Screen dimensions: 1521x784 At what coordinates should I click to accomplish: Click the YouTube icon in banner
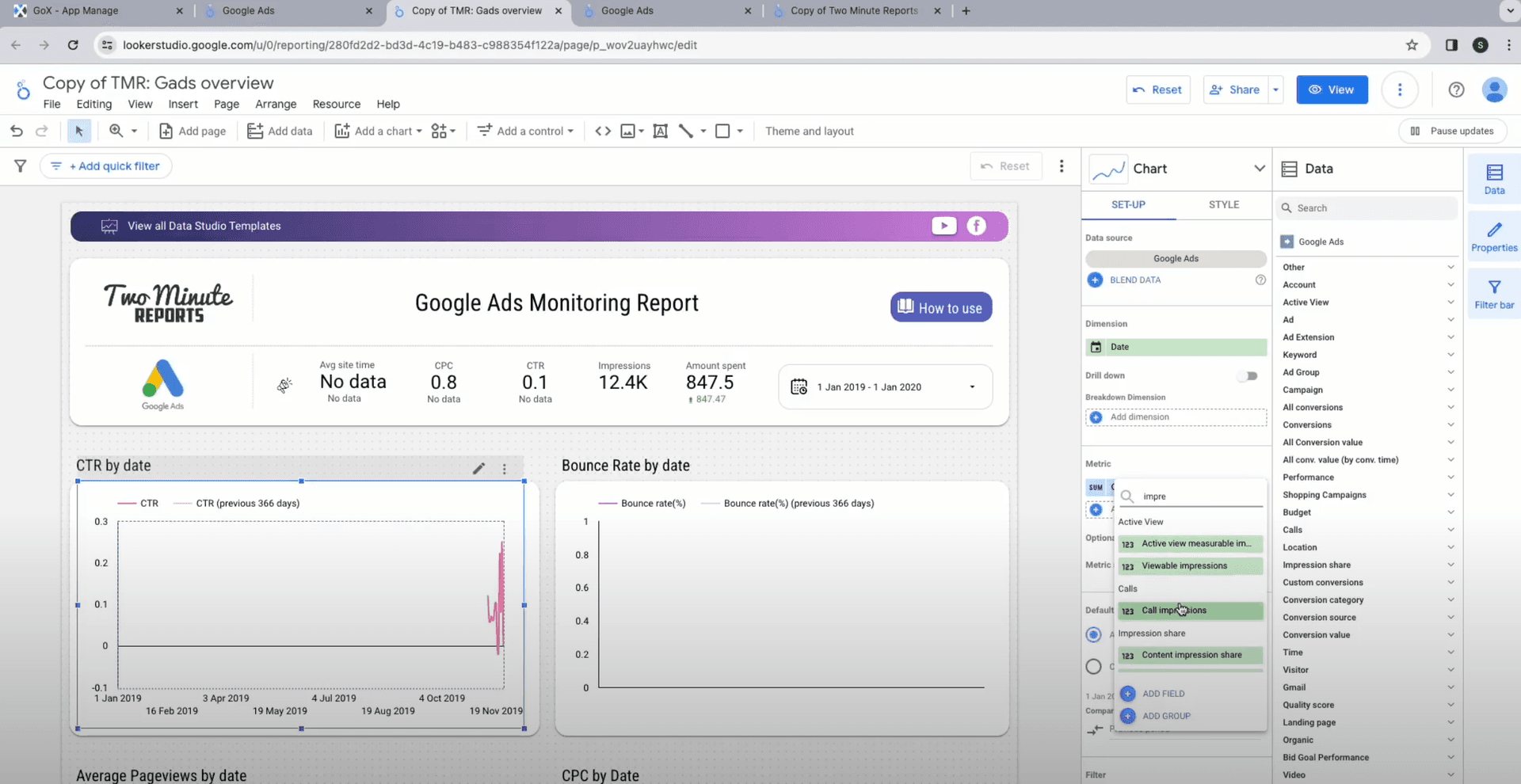pos(943,226)
